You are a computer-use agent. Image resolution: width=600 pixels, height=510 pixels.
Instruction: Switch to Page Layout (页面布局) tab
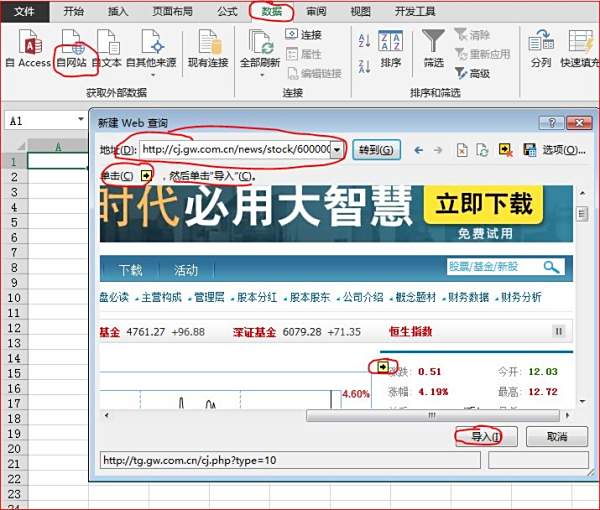click(x=172, y=11)
